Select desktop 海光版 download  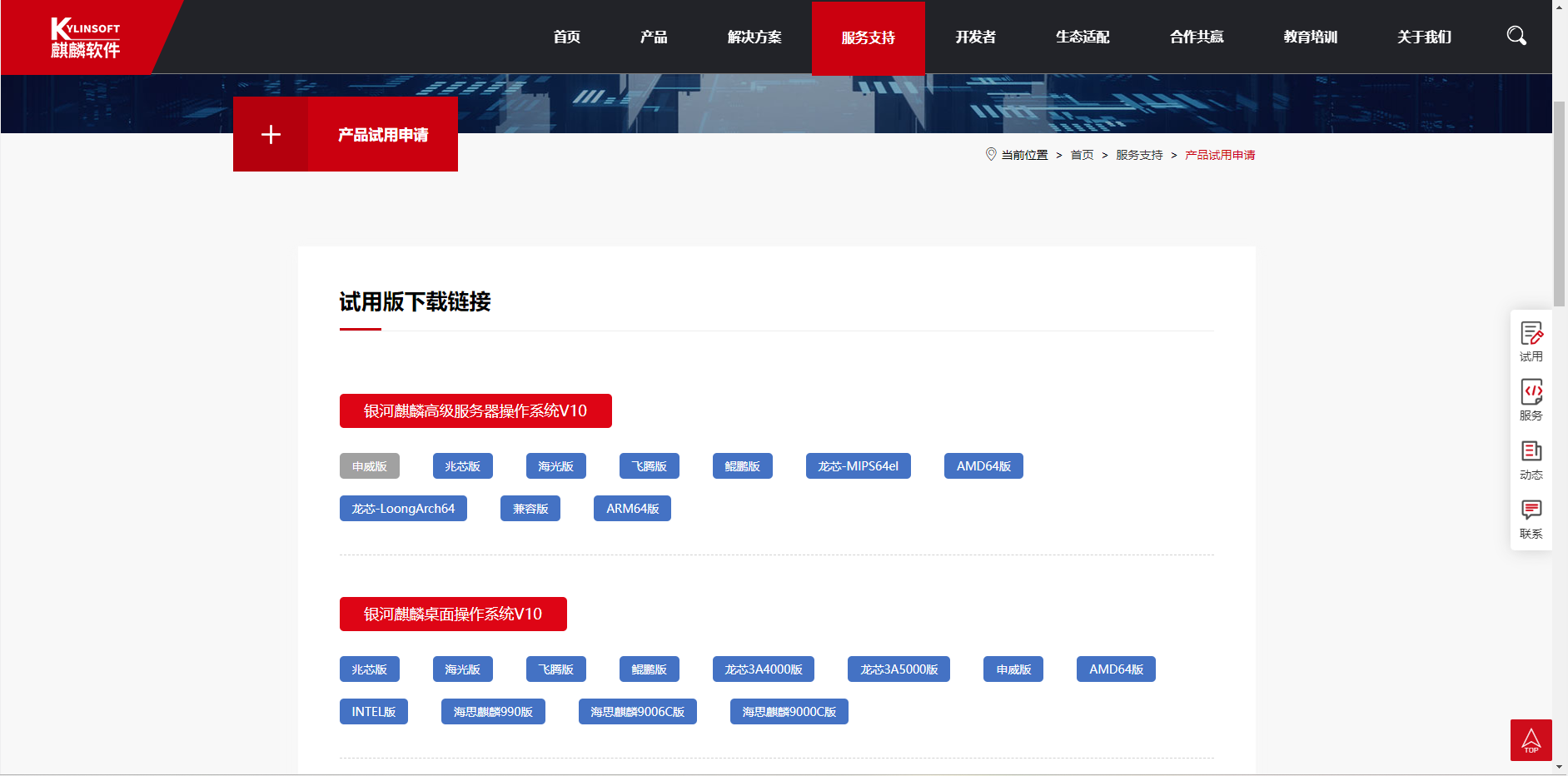click(x=463, y=669)
